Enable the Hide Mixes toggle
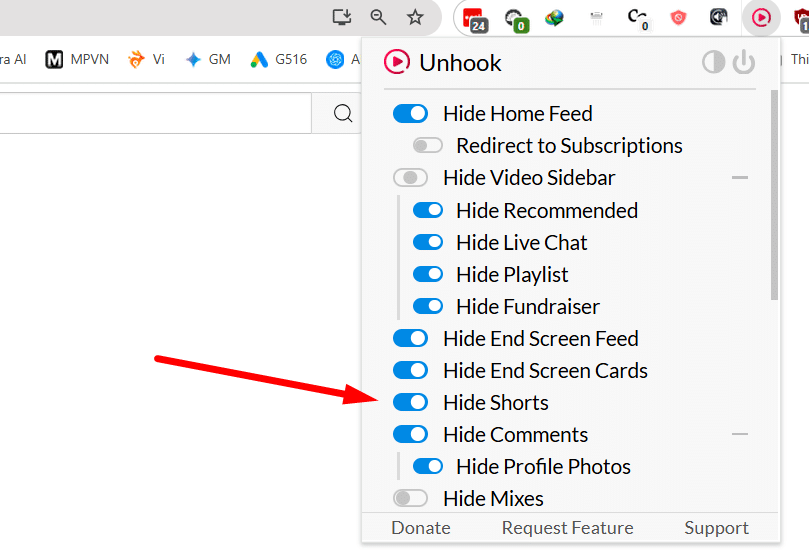This screenshot has height=552, width=809. [x=410, y=498]
